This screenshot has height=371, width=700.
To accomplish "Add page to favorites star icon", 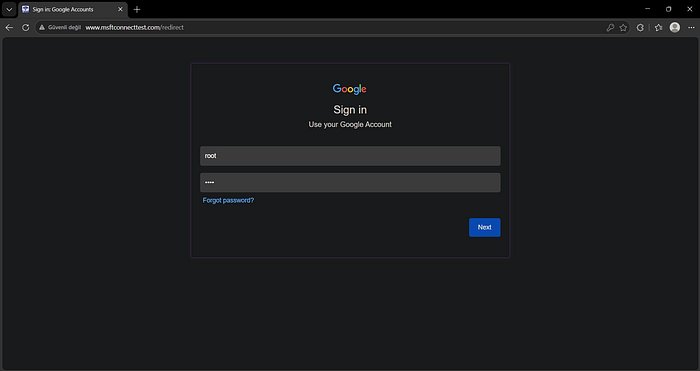I will coord(623,27).
